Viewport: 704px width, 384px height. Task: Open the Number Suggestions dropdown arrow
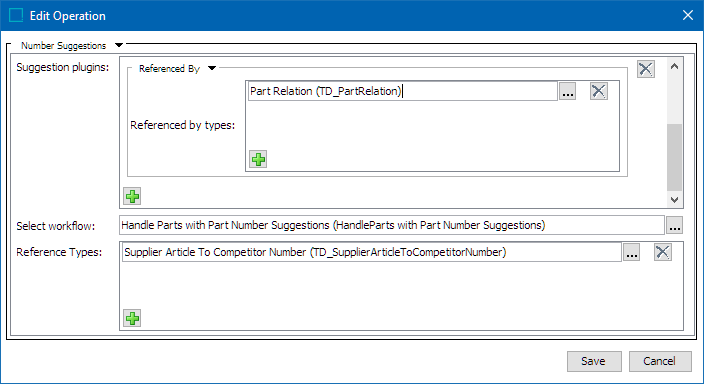click(x=119, y=45)
